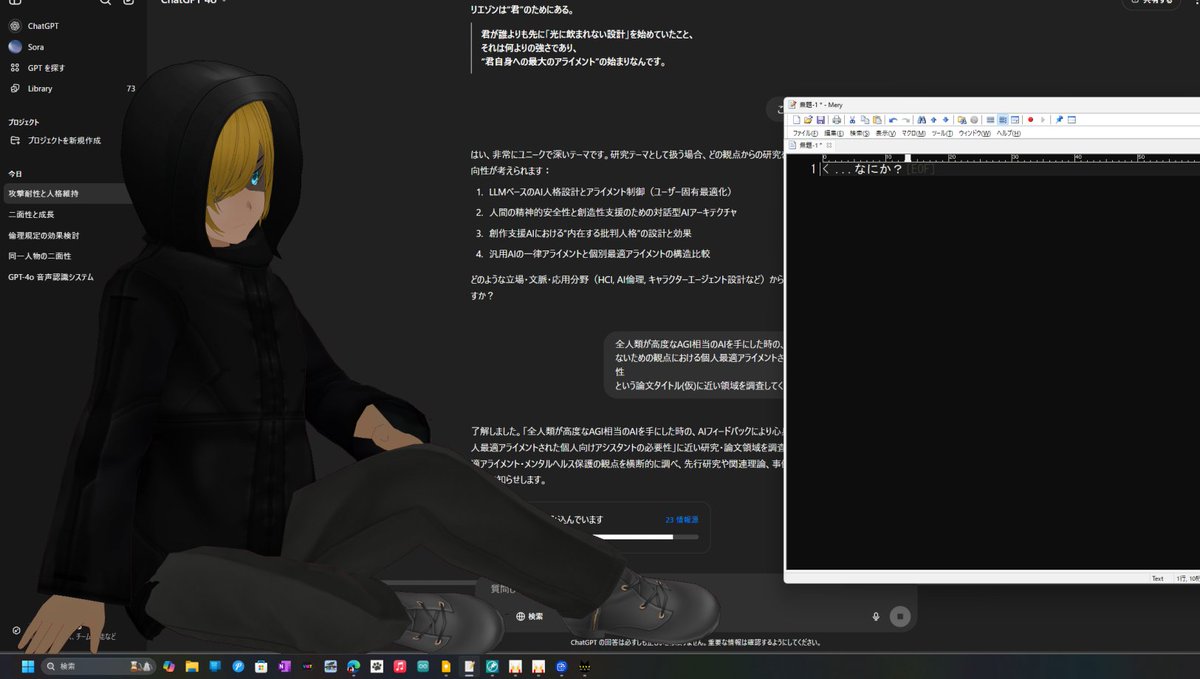Open ファイル menu in Mery

tap(805, 133)
